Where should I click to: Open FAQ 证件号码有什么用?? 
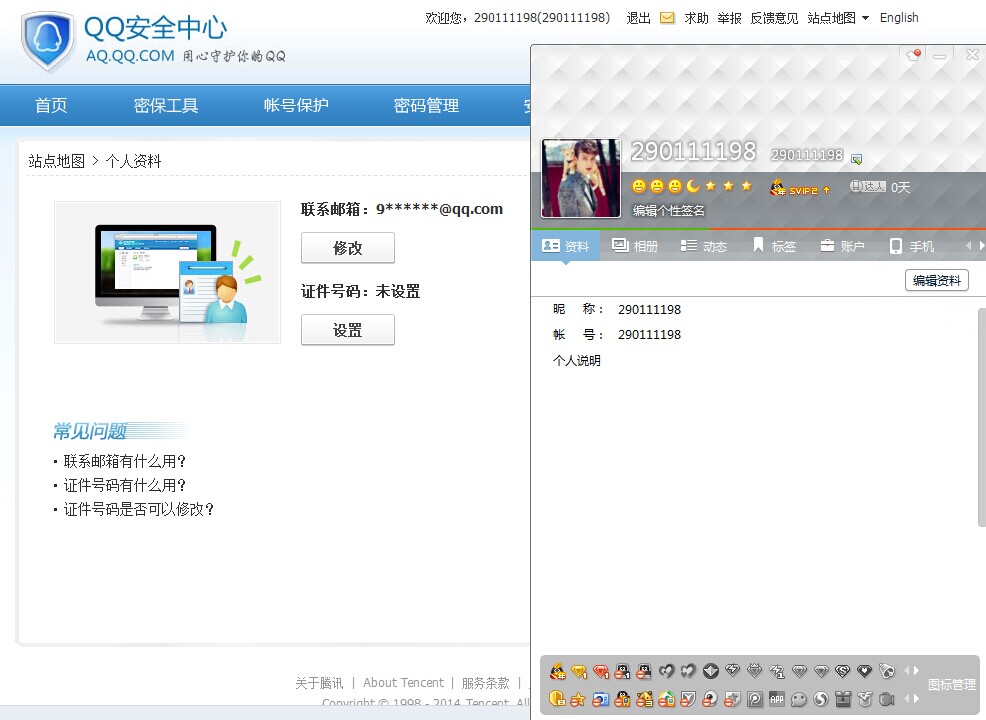point(125,485)
